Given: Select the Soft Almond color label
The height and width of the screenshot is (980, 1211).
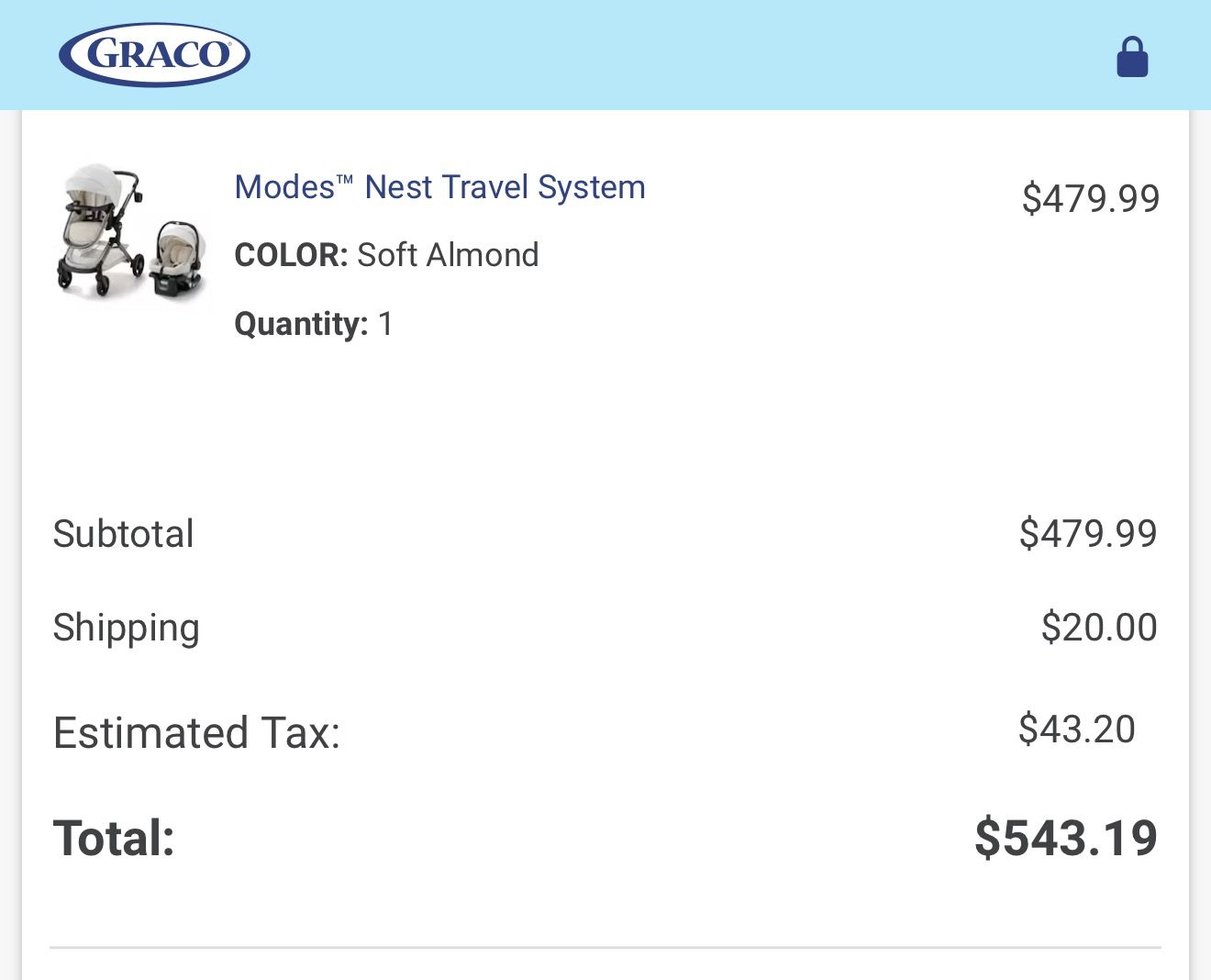Looking at the screenshot, I should [447, 255].
